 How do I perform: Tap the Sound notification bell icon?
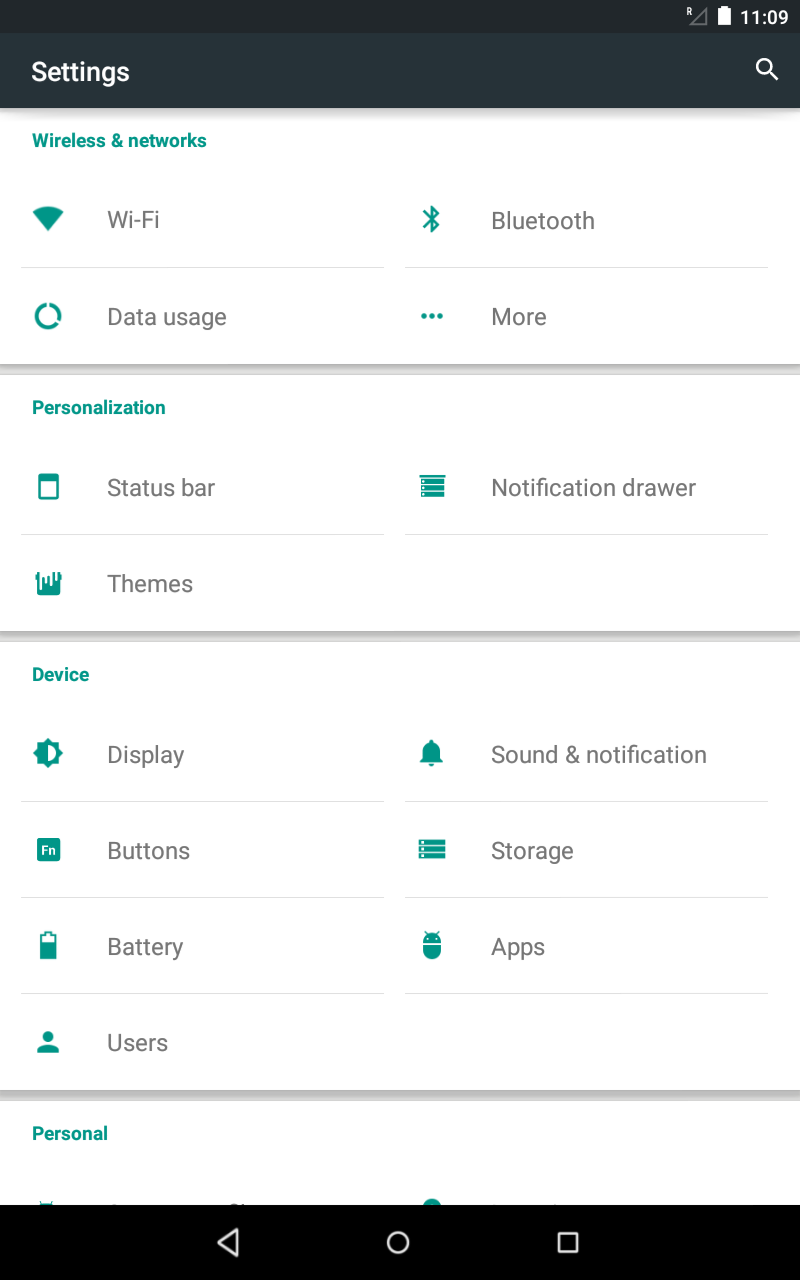point(431,753)
